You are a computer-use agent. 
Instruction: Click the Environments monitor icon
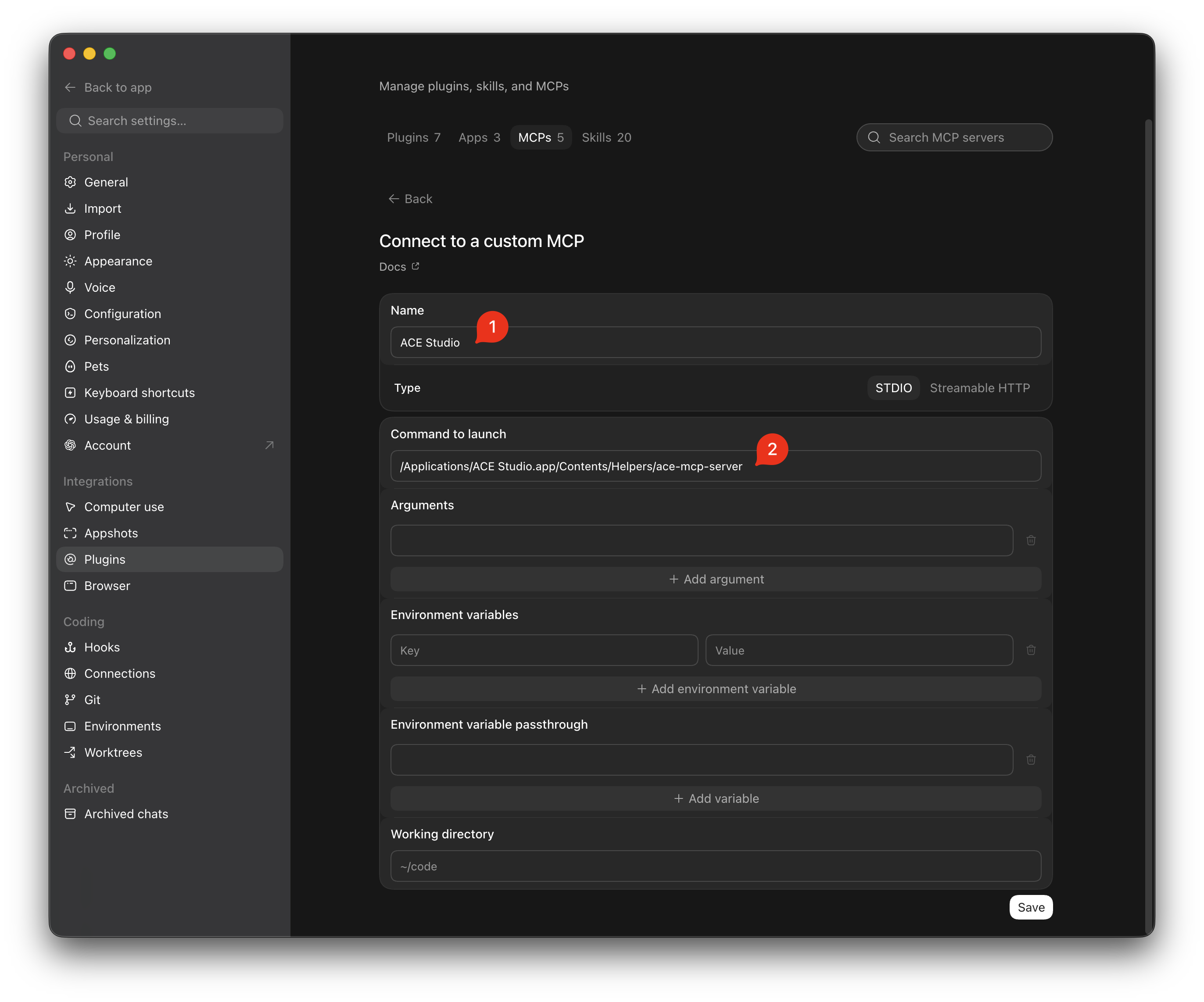[70, 727]
